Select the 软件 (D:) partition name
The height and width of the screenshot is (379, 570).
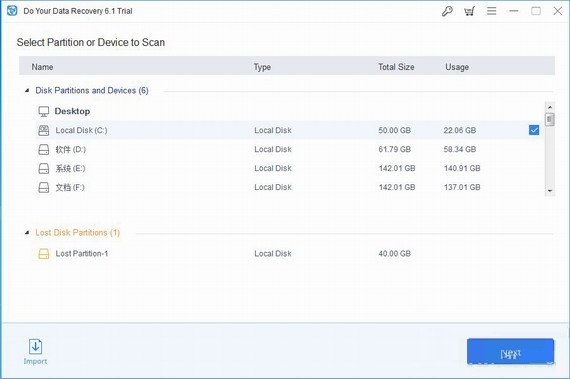[71, 149]
